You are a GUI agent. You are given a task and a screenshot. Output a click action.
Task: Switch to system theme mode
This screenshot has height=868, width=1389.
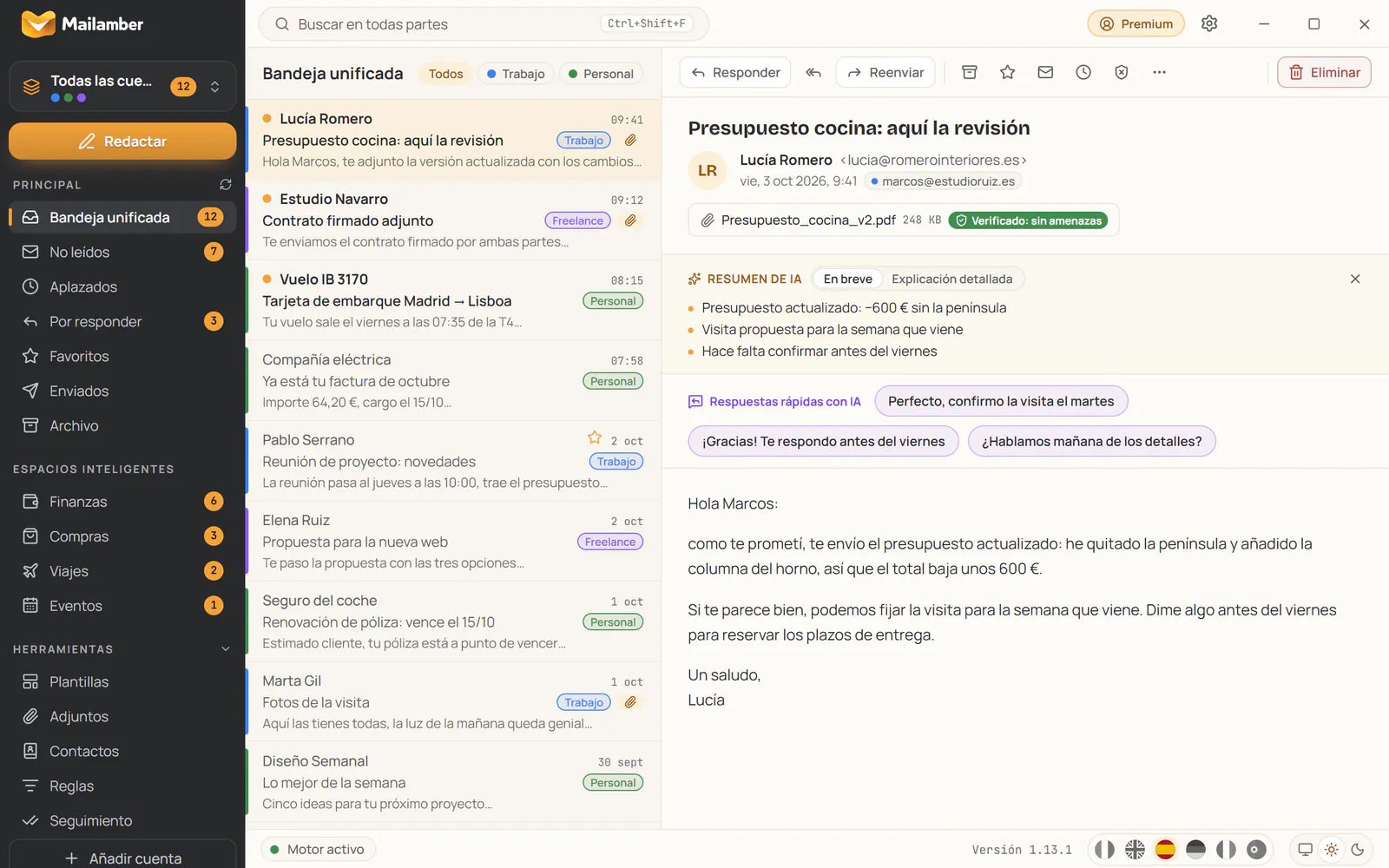tap(1305, 850)
